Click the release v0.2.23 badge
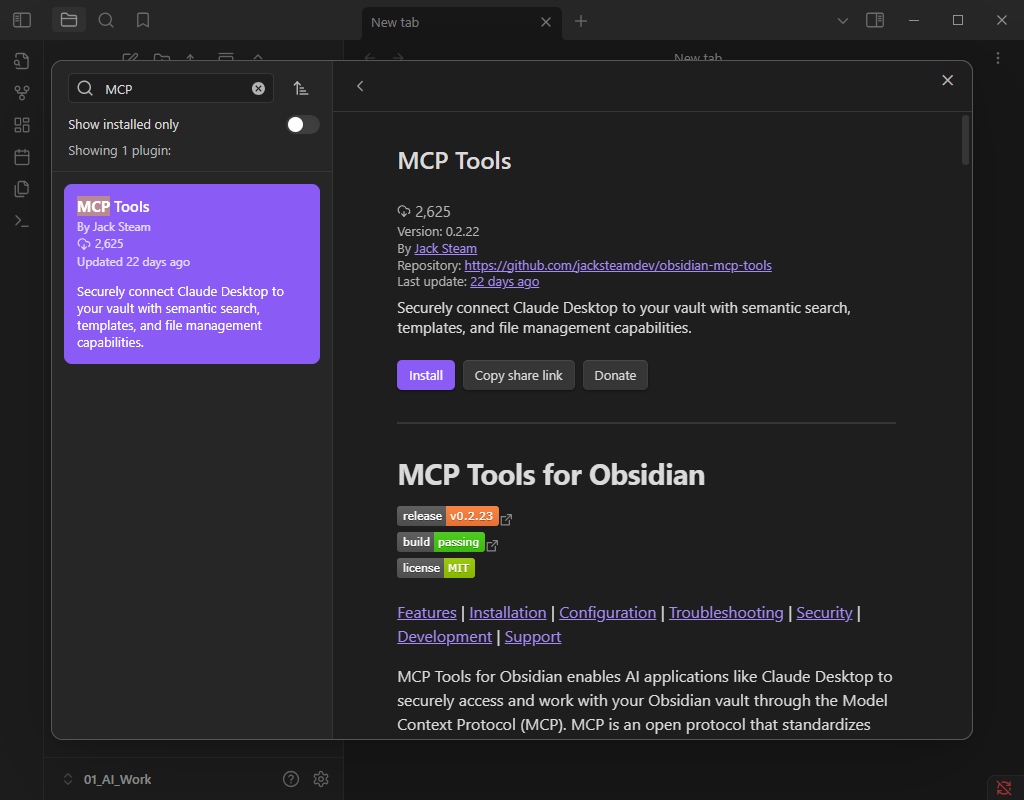The height and width of the screenshot is (800, 1024). coord(448,516)
